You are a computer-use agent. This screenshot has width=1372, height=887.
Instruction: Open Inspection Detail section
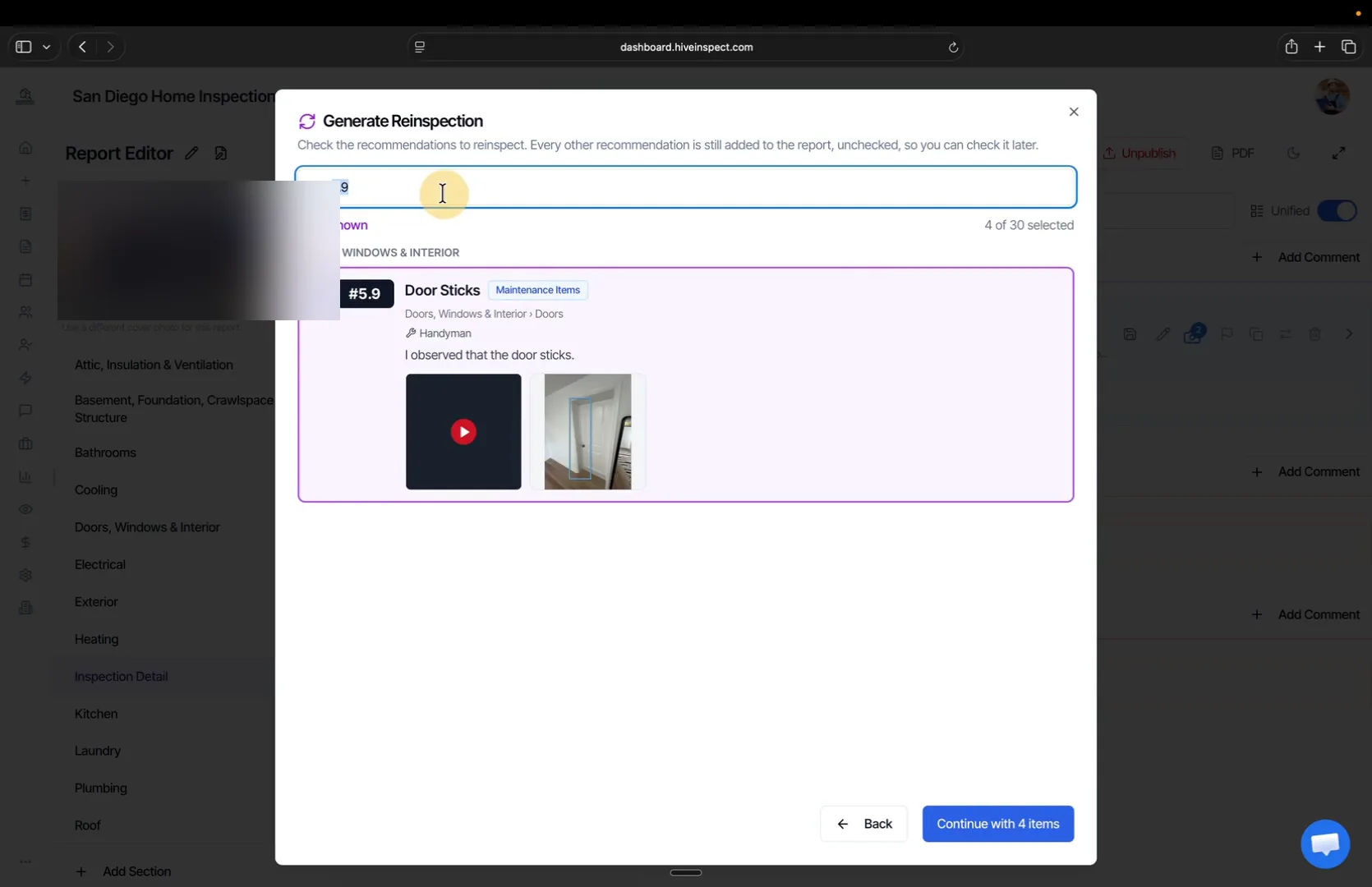click(121, 677)
